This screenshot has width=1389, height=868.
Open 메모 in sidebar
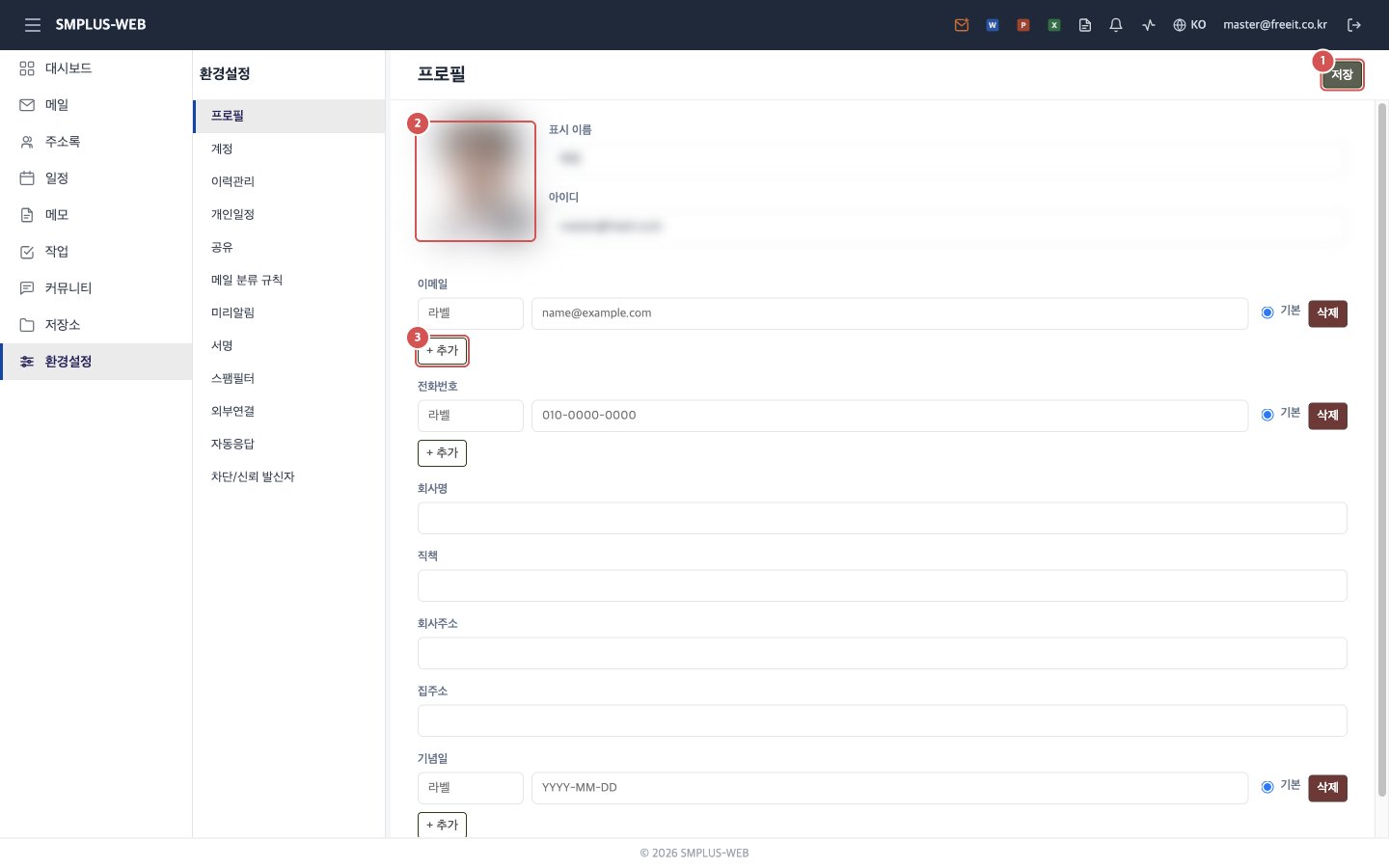(96, 215)
